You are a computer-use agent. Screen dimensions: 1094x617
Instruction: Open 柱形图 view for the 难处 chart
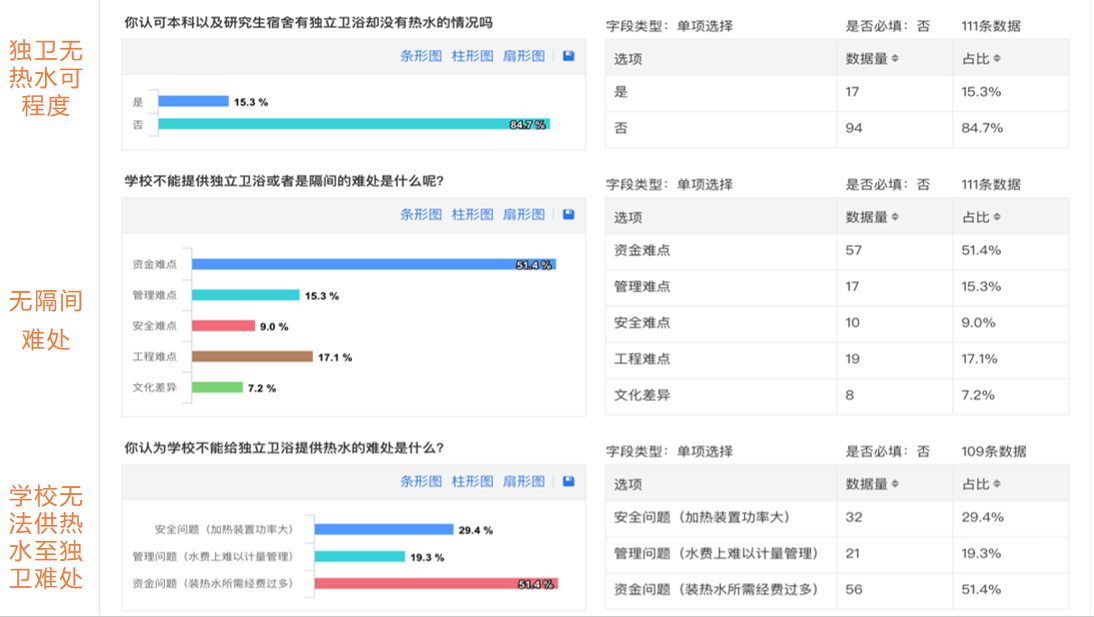click(x=472, y=213)
